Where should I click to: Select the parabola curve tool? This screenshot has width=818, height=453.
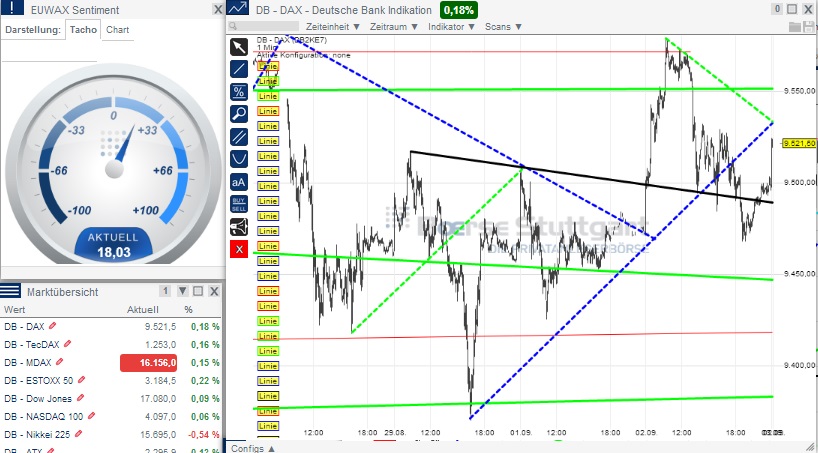(239, 159)
